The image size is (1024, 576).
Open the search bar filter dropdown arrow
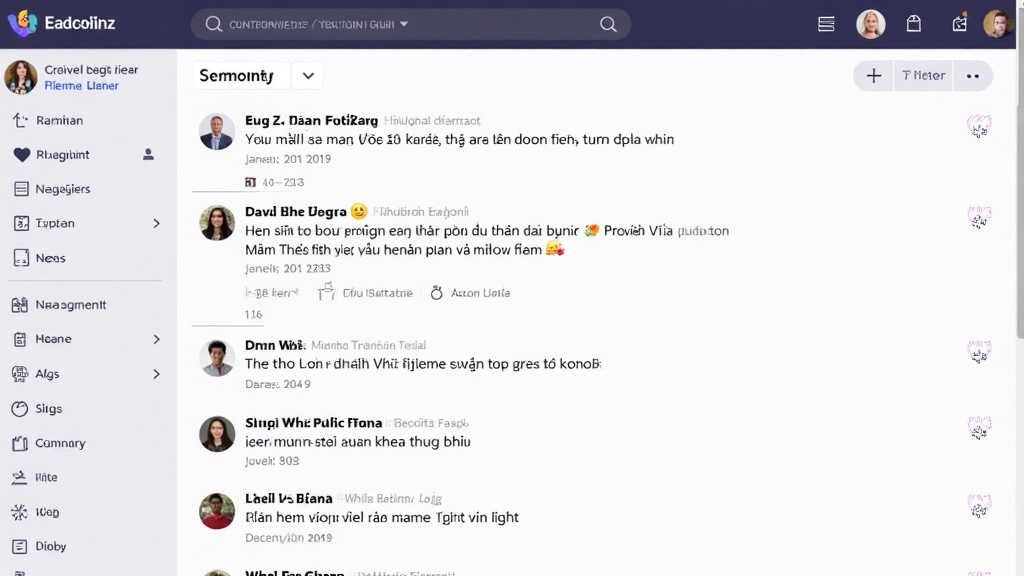click(404, 24)
